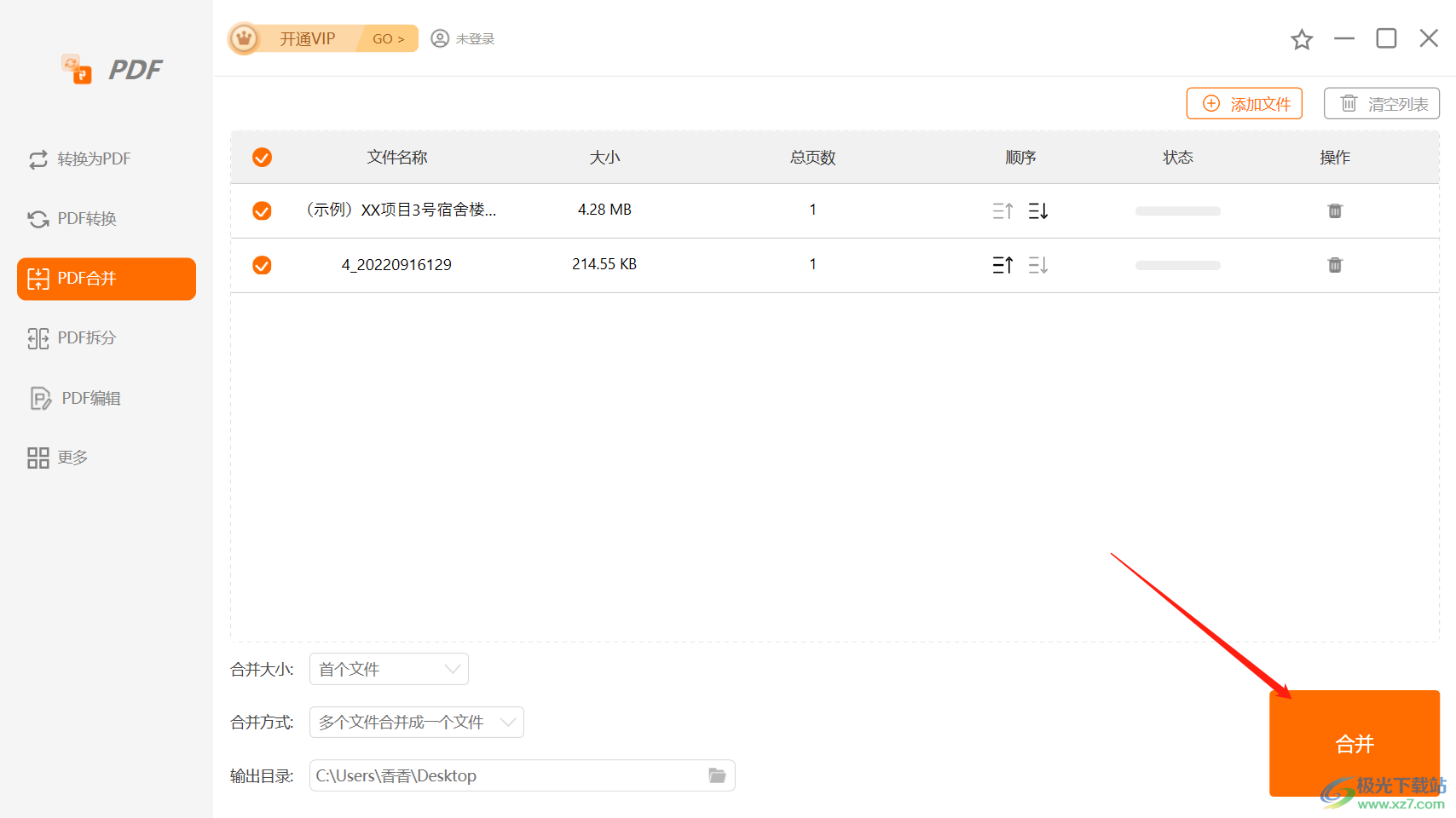Click the PDF app logo
The image size is (1456, 818).
pyautogui.click(x=111, y=70)
